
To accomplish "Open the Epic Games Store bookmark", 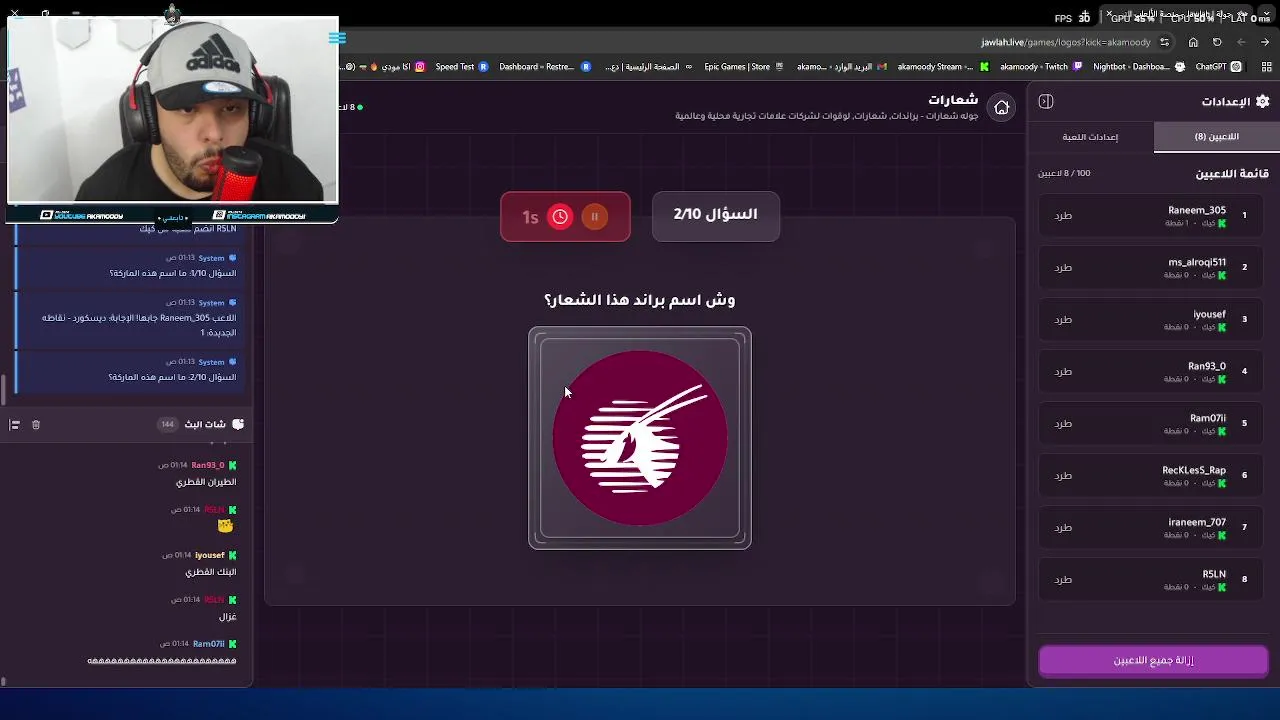I will tap(746, 67).
